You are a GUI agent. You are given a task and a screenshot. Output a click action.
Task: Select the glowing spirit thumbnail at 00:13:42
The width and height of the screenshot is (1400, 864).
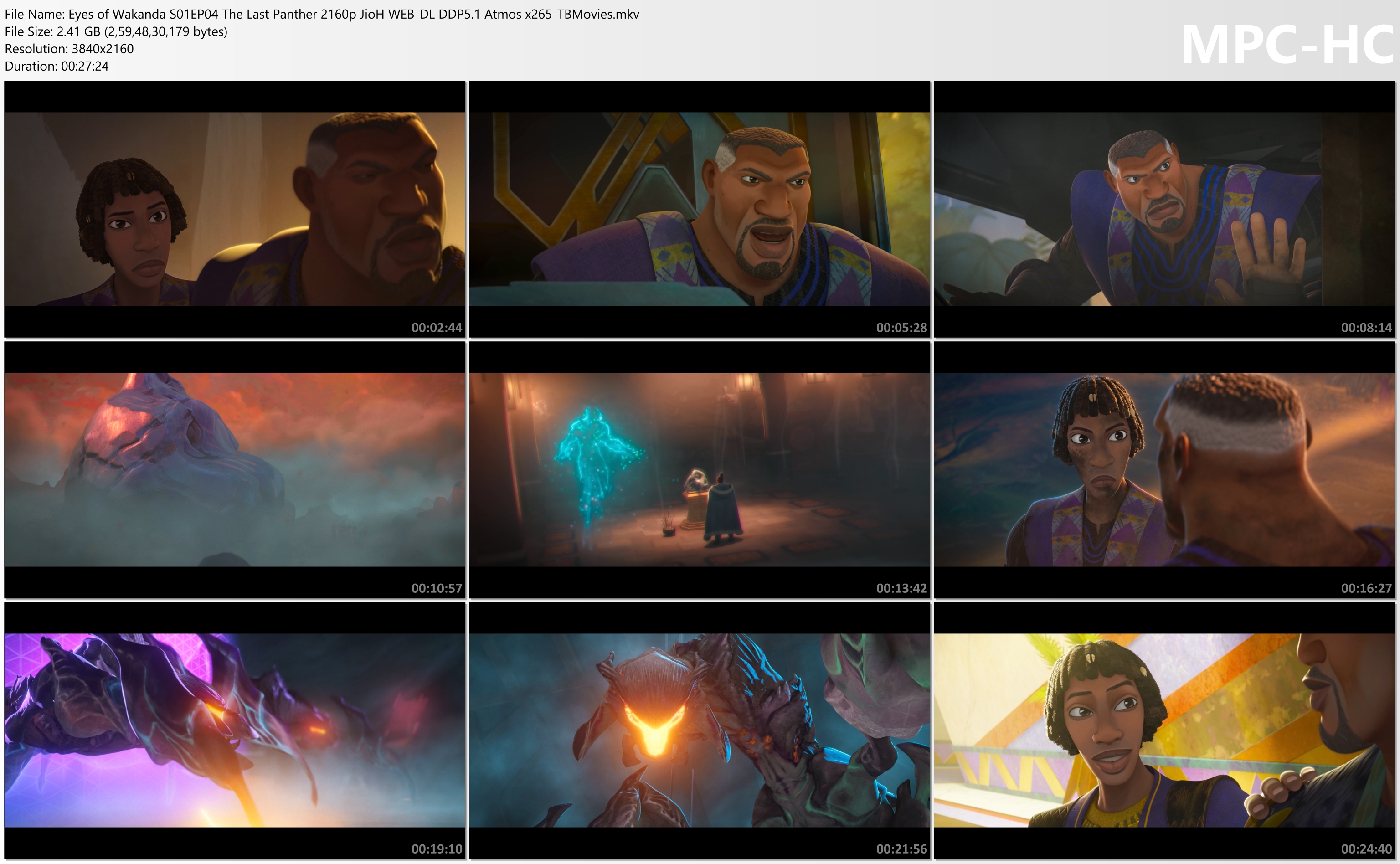click(x=700, y=470)
